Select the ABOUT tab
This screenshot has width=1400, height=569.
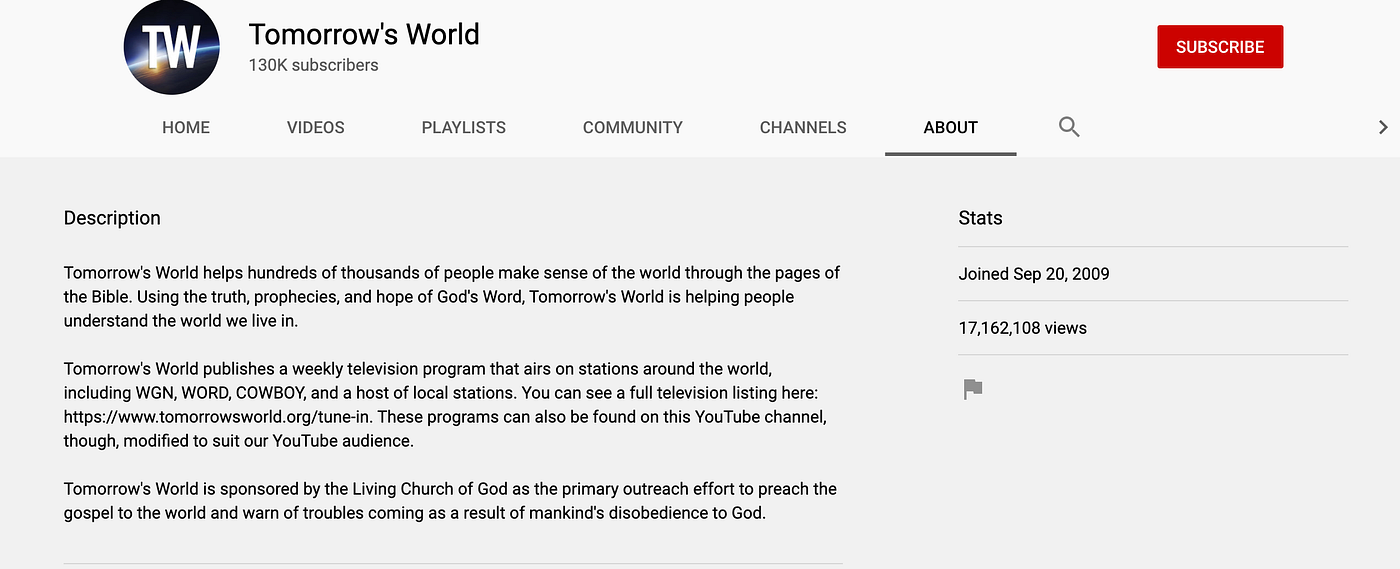[951, 127]
